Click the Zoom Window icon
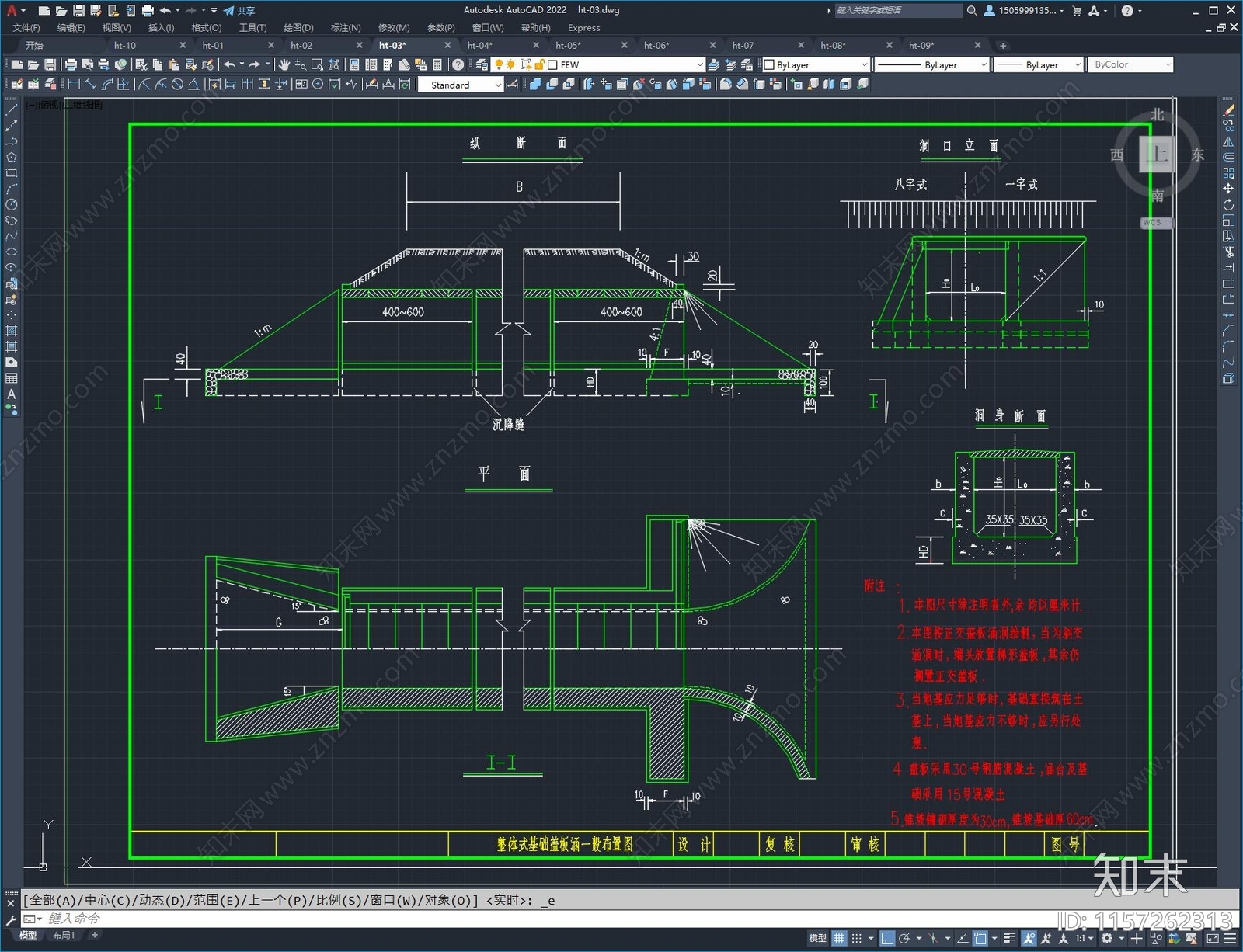1243x952 pixels. [317, 64]
